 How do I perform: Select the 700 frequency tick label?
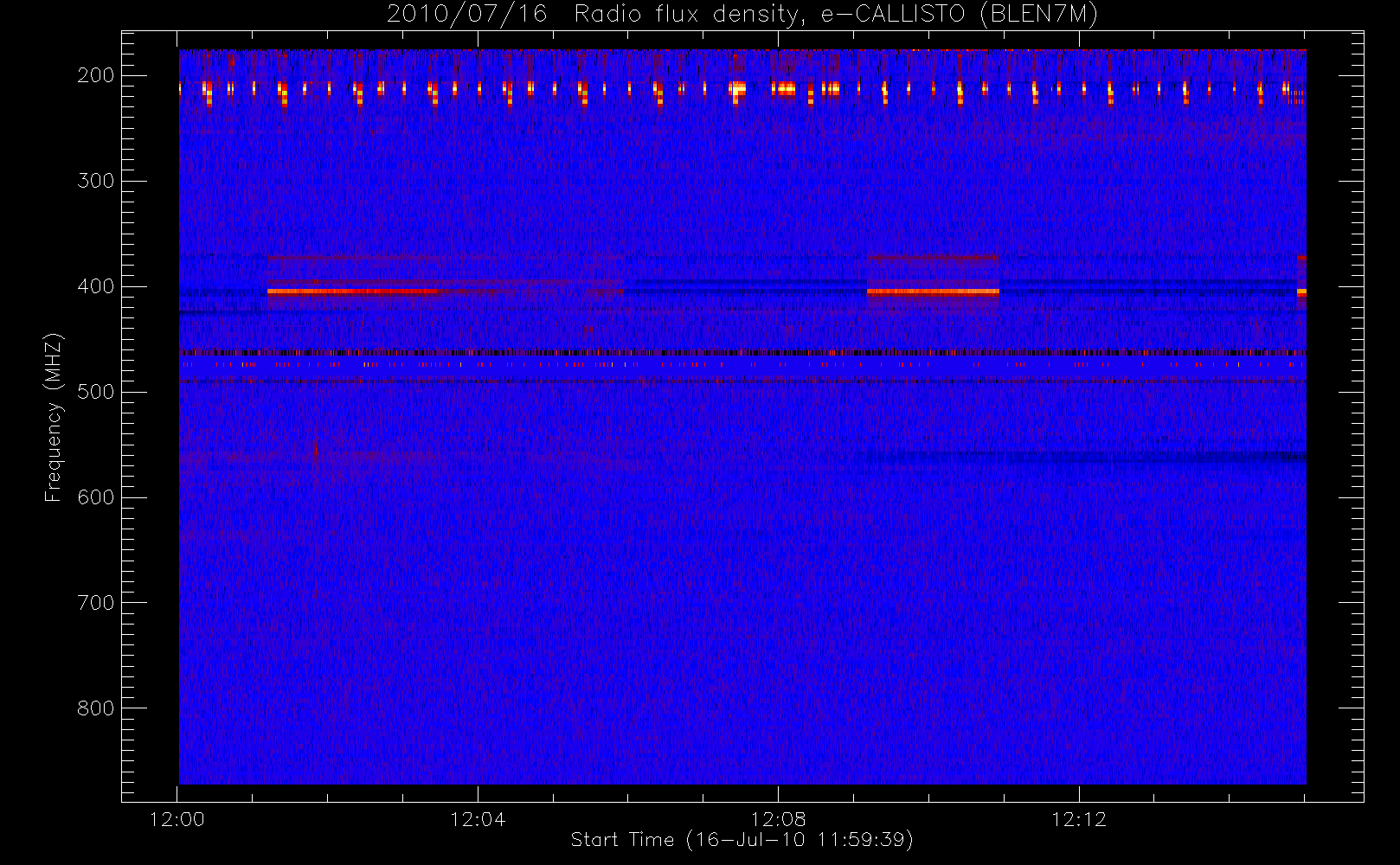[x=96, y=603]
